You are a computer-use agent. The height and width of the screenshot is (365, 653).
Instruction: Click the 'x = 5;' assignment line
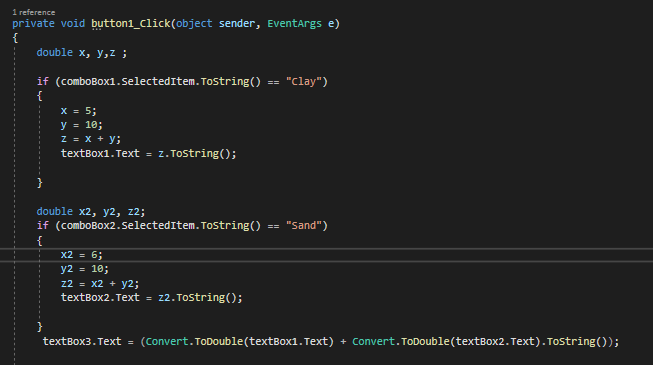pos(79,111)
